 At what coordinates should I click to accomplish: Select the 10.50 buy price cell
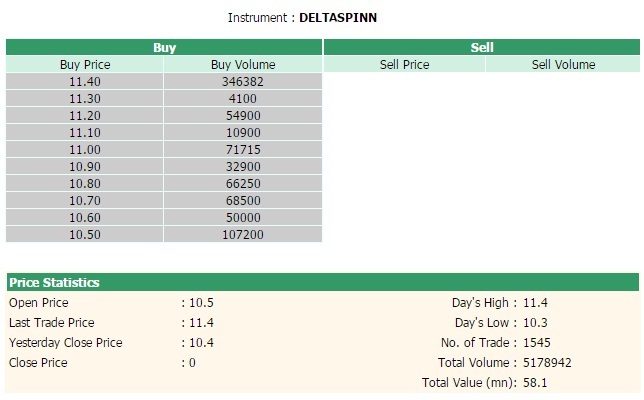[85, 234]
